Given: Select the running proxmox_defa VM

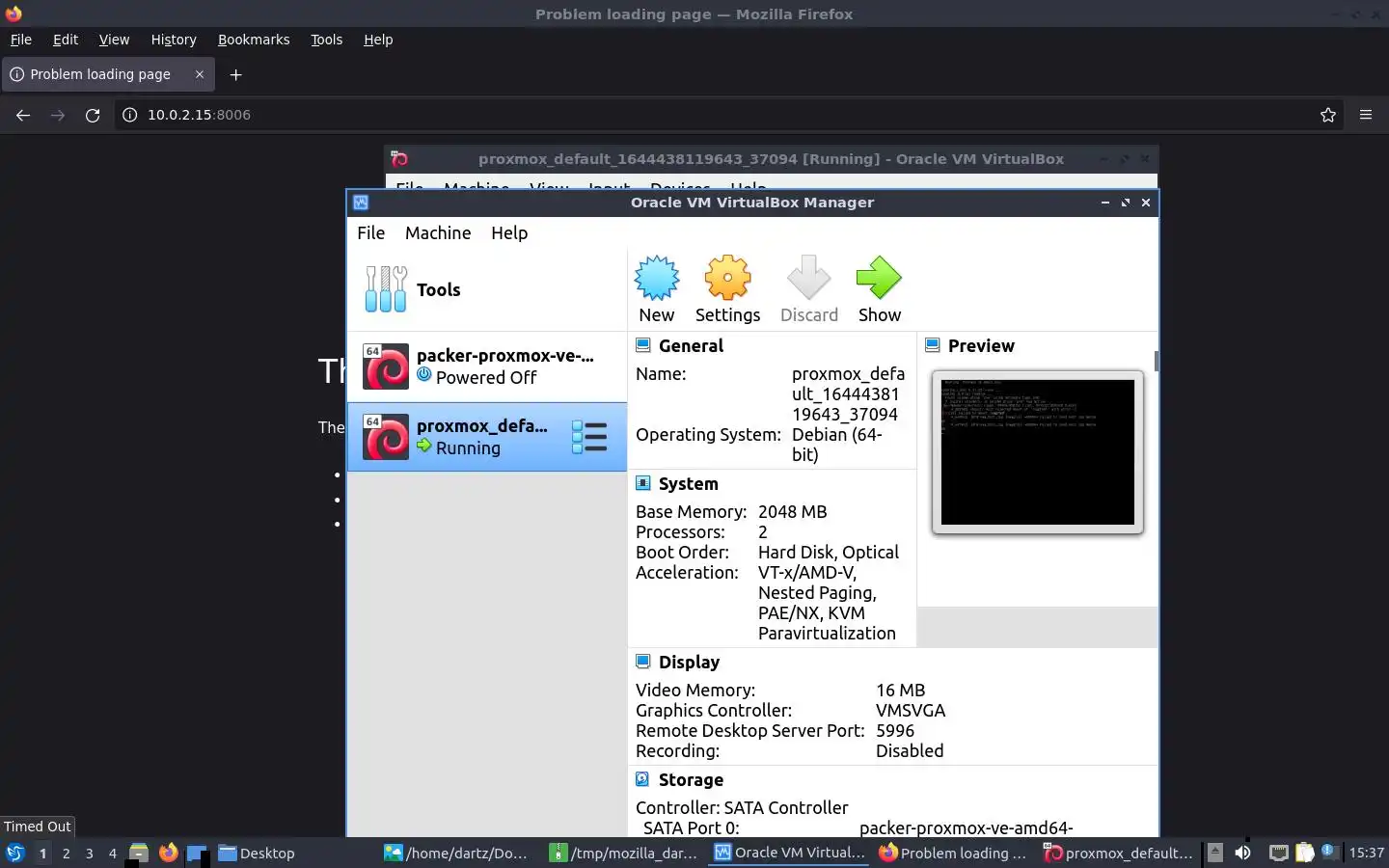Looking at the screenshot, I should click(x=487, y=437).
